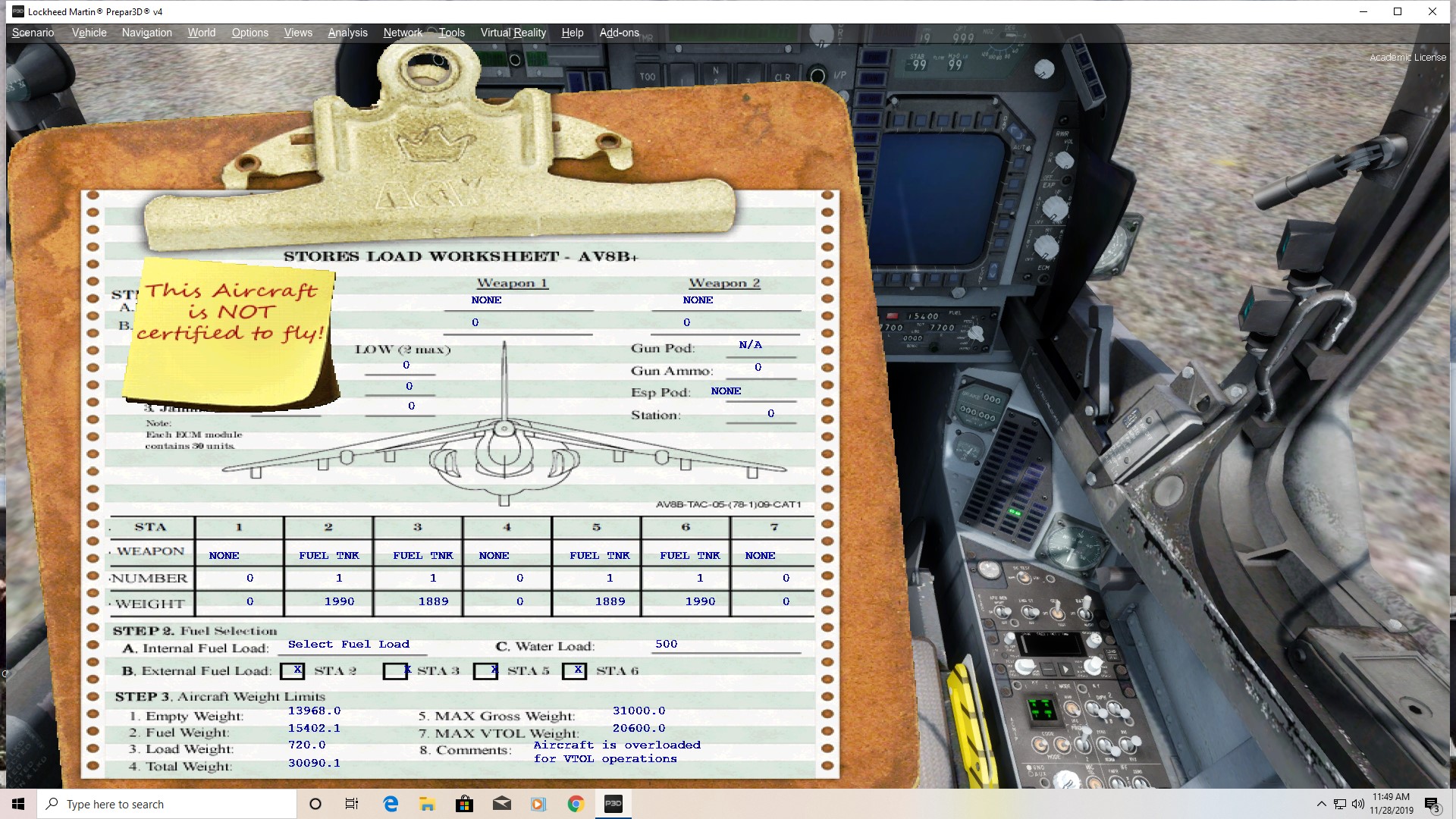Click the yellow sticky note
Screen dimensions: 1456x819
point(230,334)
